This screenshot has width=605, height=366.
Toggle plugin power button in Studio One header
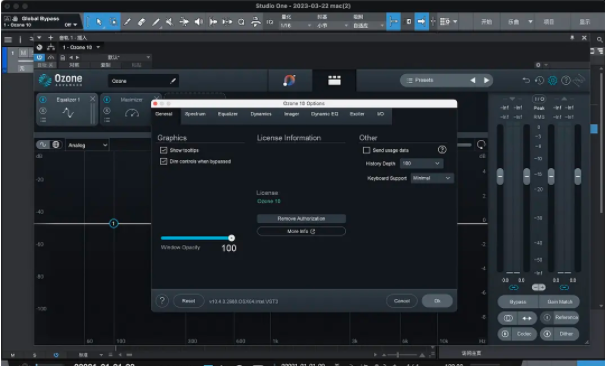tap(39, 57)
